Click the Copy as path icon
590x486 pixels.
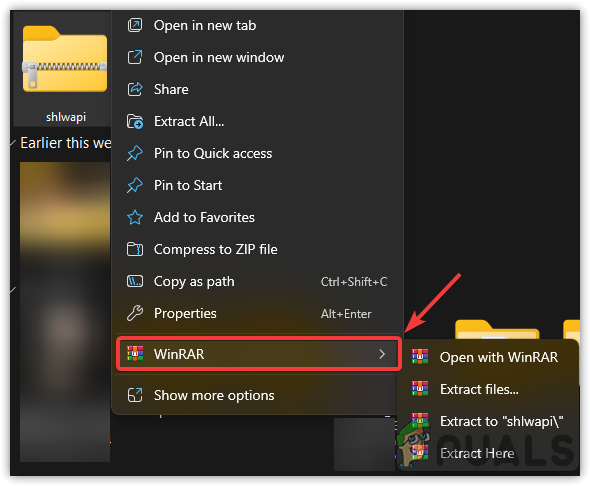click(x=135, y=281)
